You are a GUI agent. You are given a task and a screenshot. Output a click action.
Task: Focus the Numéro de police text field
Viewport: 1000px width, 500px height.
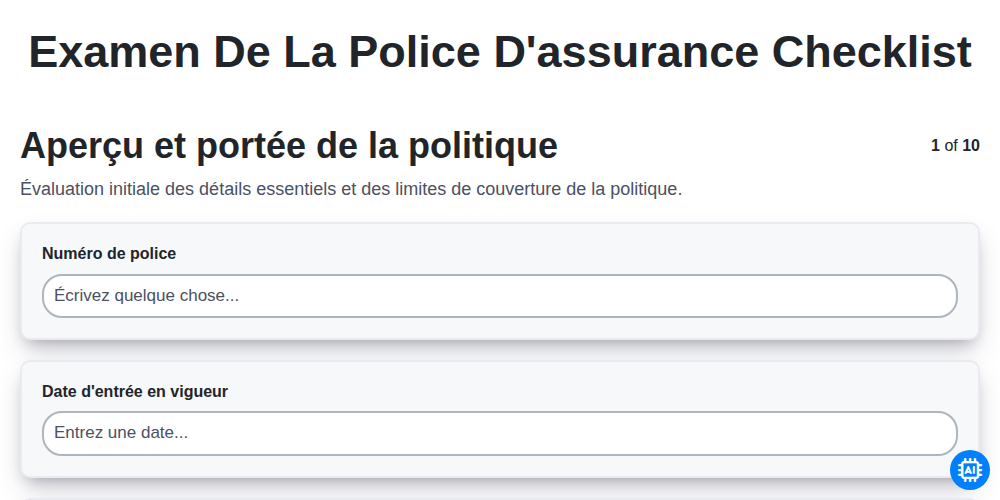tap(499, 296)
